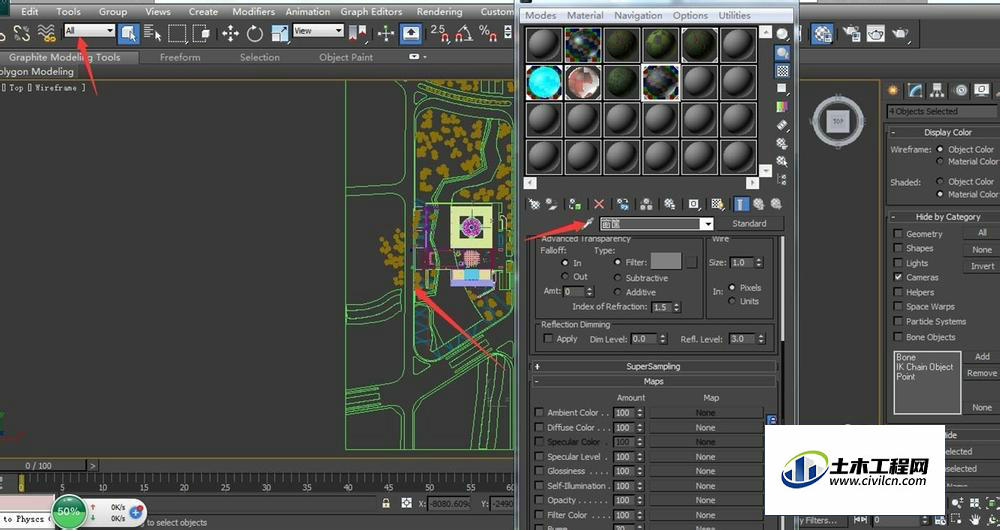Viewport: 1000px width, 530px height.
Task: Click the Put to Library icon
Action: (669, 204)
